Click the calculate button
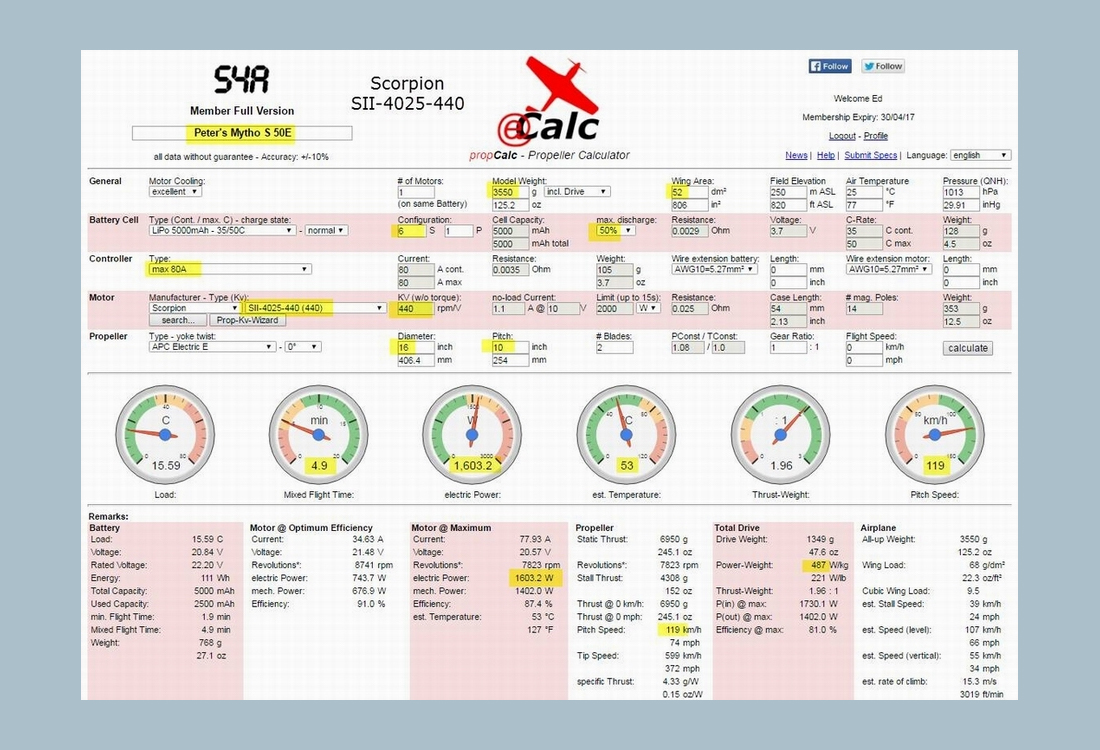The height and width of the screenshot is (750, 1100). (967, 348)
